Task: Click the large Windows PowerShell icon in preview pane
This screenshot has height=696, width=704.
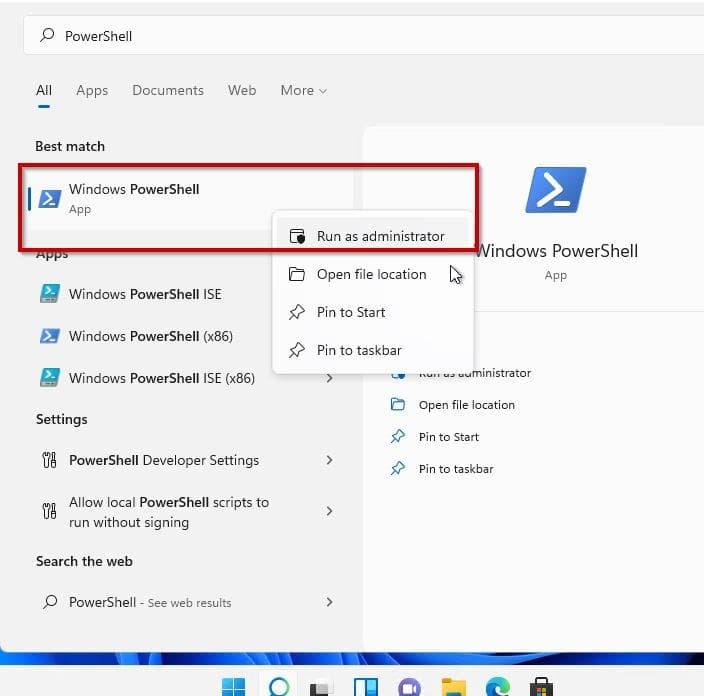Action: pos(555,190)
